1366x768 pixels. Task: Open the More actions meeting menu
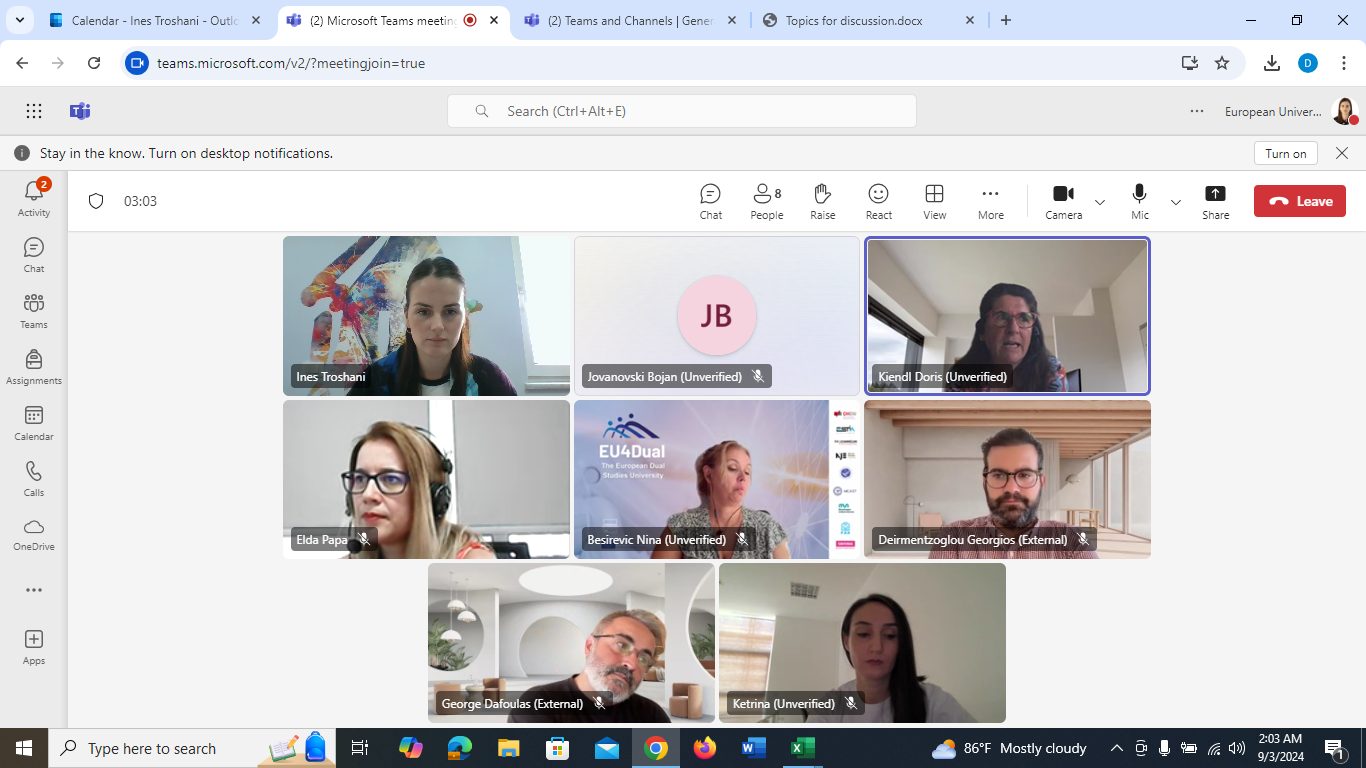pos(990,201)
